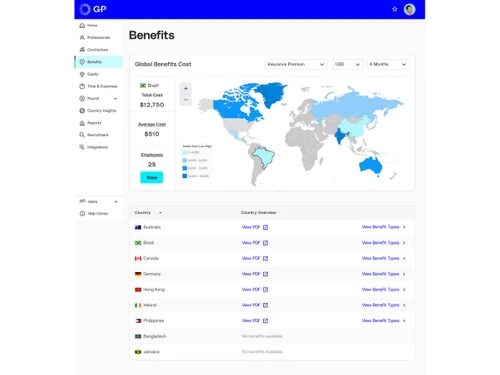Open Integrations in the sidebar
Viewport: 500px width, 375px height.
point(97,147)
